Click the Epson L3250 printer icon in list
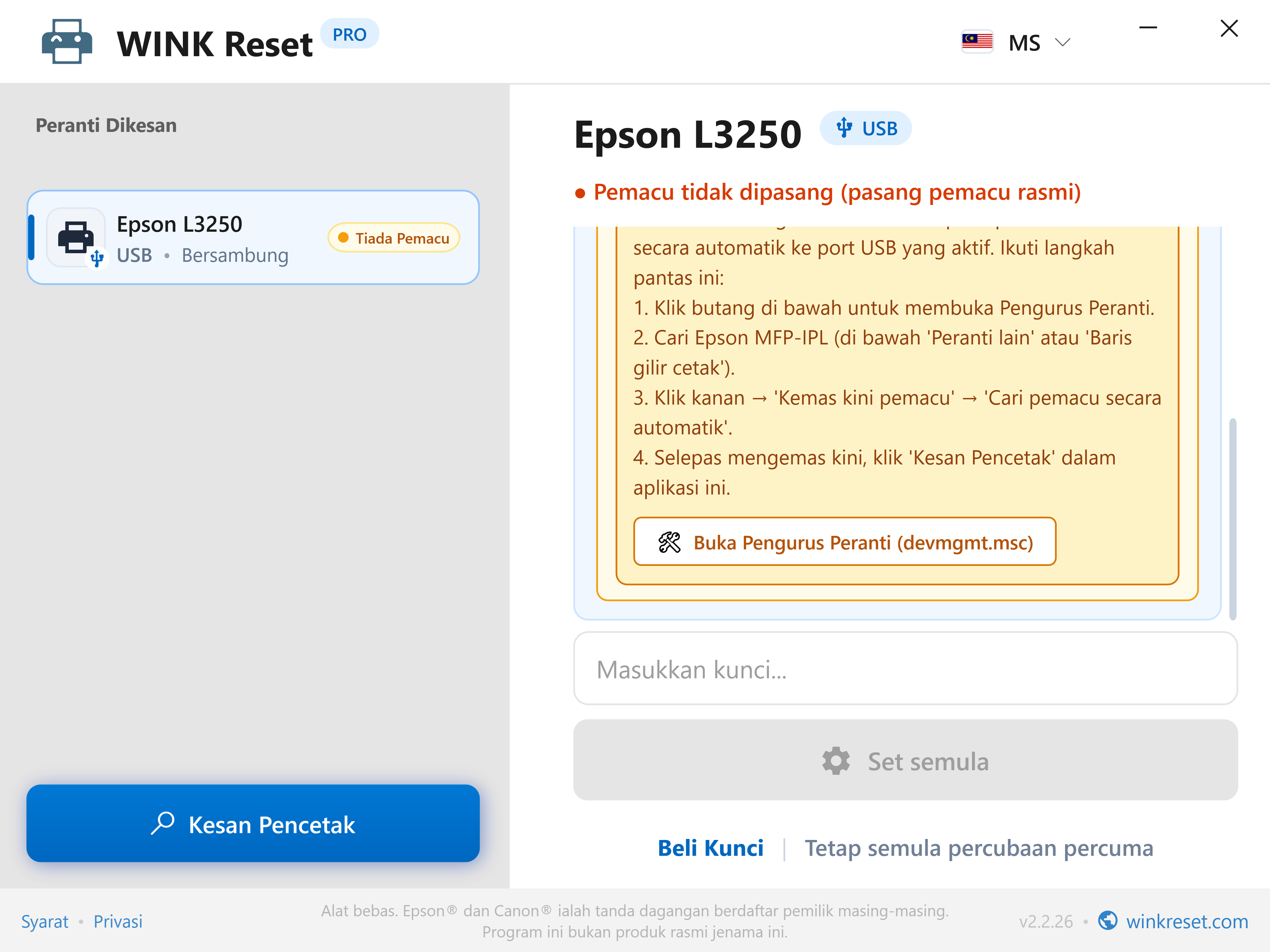This screenshot has width=1270, height=952. (76, 237)
